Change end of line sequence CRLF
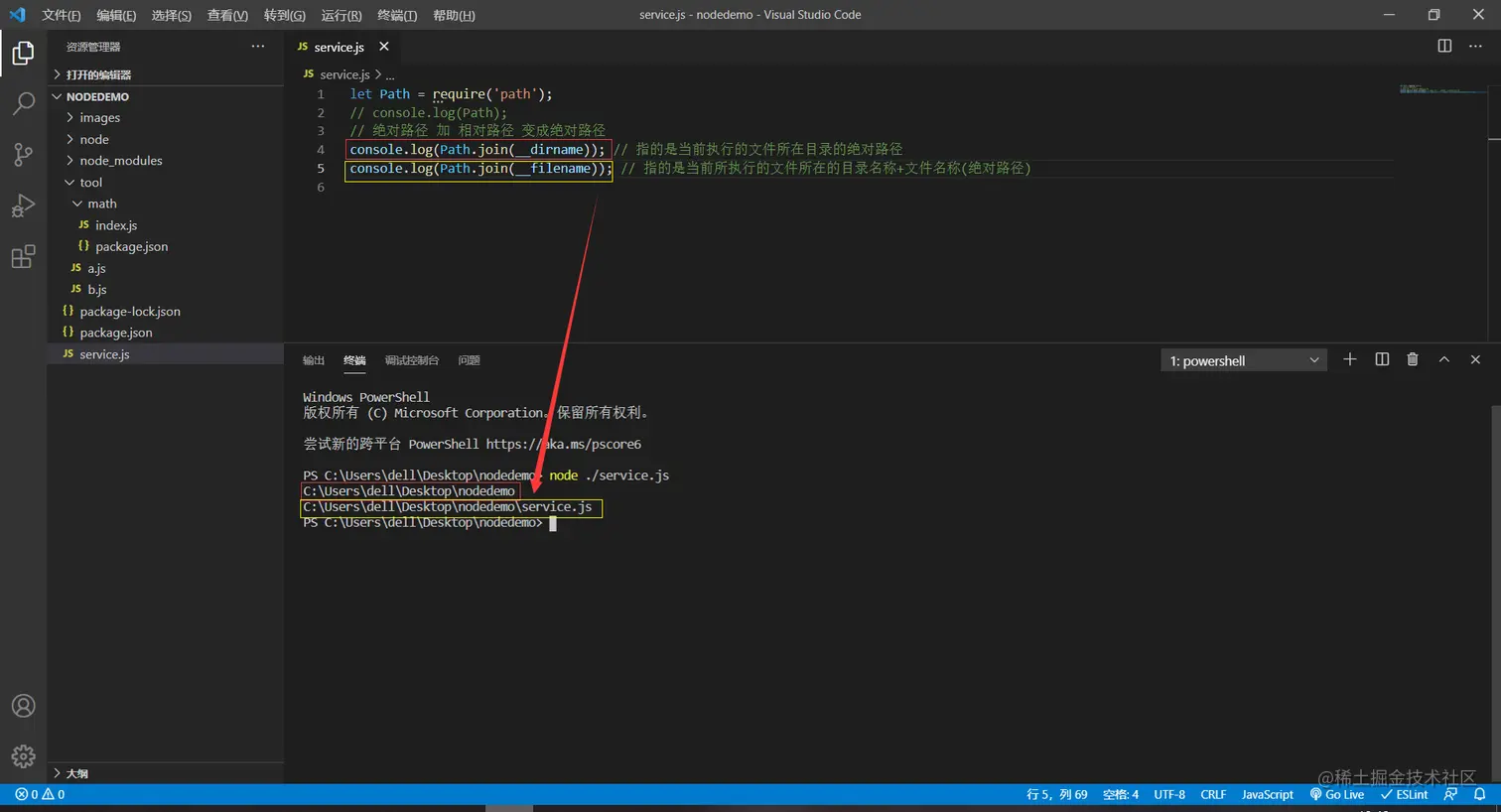Screen dimensions: 1501x812 click(1213, 794)
